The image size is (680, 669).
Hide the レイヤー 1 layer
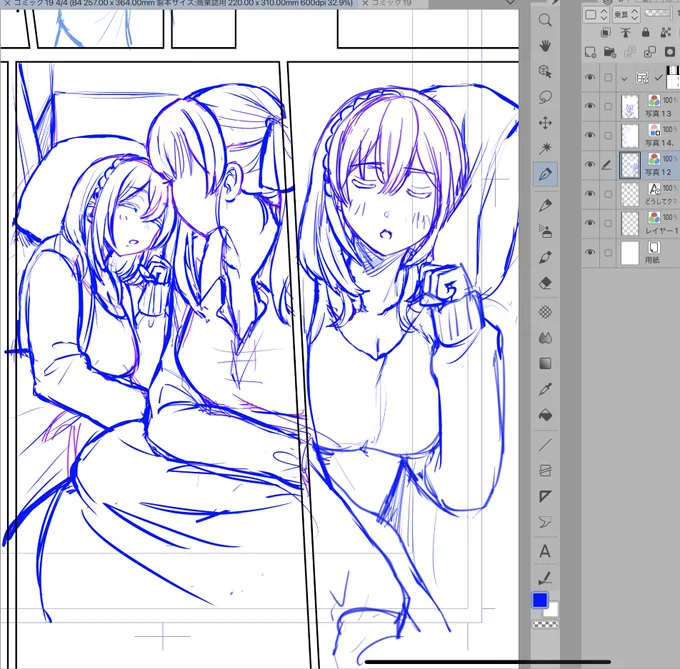click(x=590, y=223)
